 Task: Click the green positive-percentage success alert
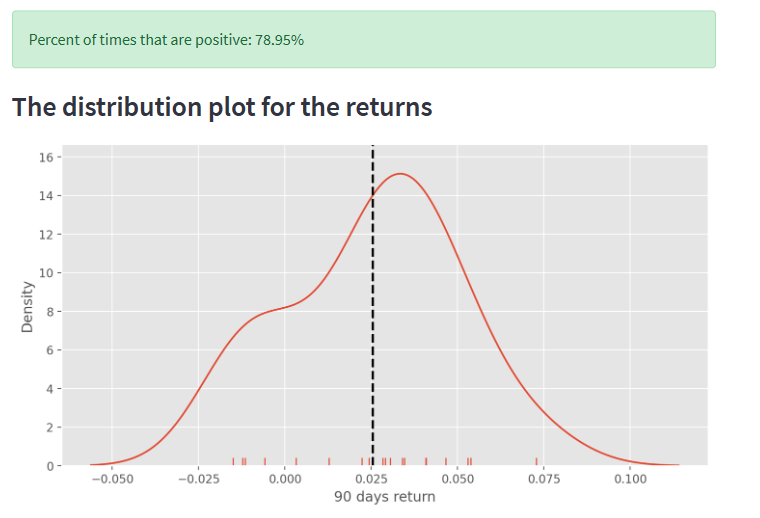364,39
